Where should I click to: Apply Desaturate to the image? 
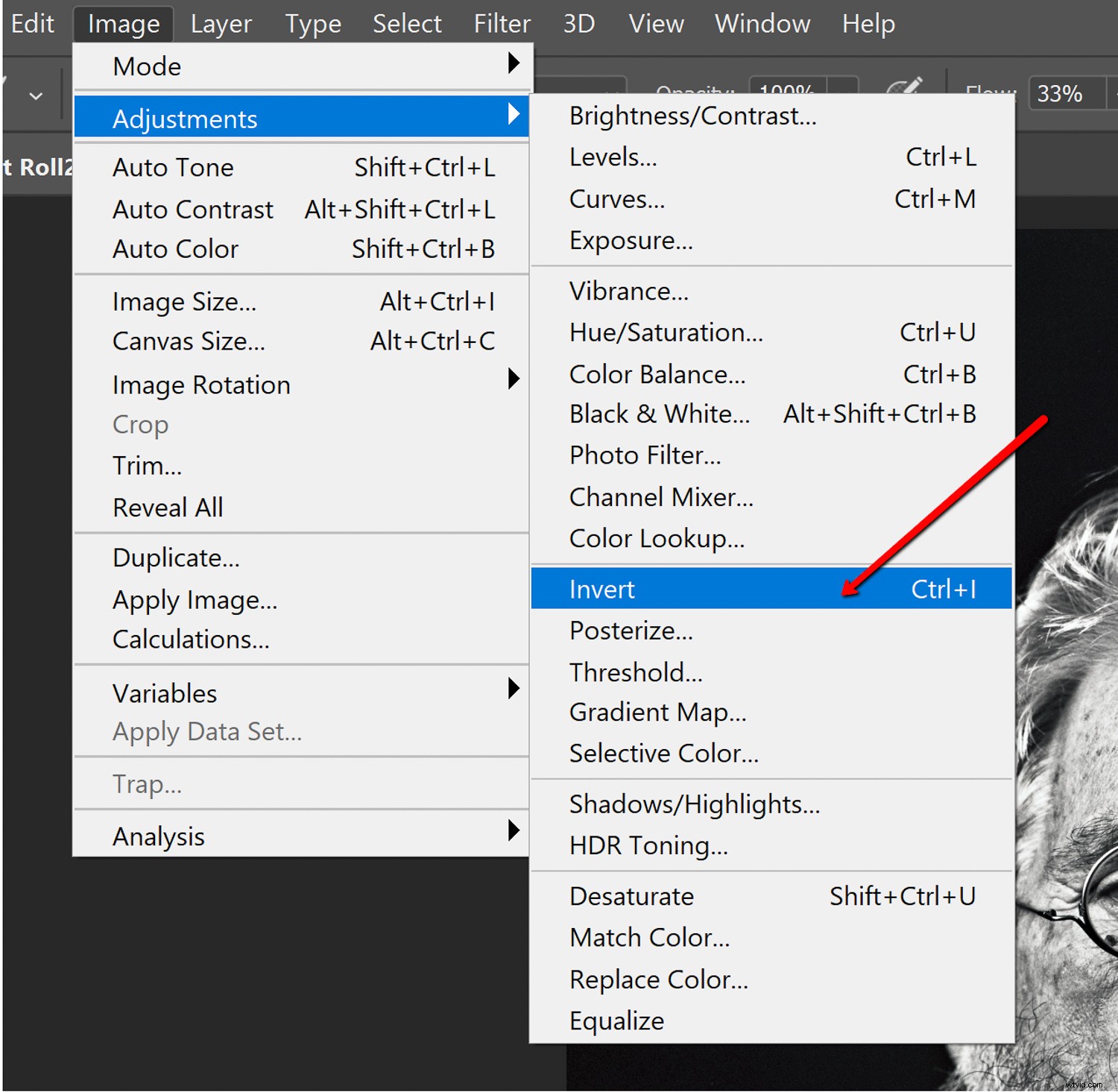[x=631, y=896]
